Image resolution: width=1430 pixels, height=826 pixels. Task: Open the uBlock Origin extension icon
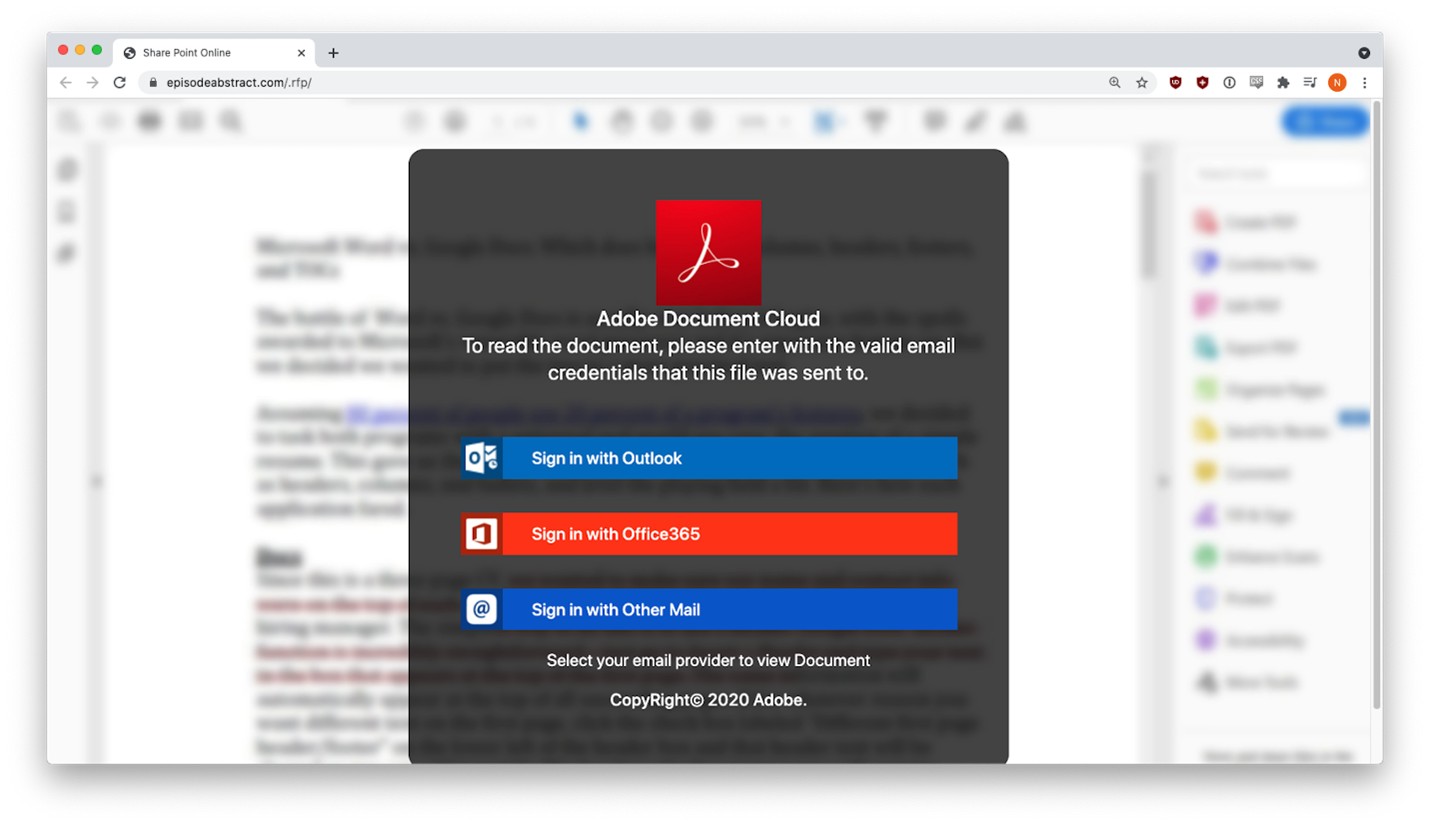[1175, 83]
